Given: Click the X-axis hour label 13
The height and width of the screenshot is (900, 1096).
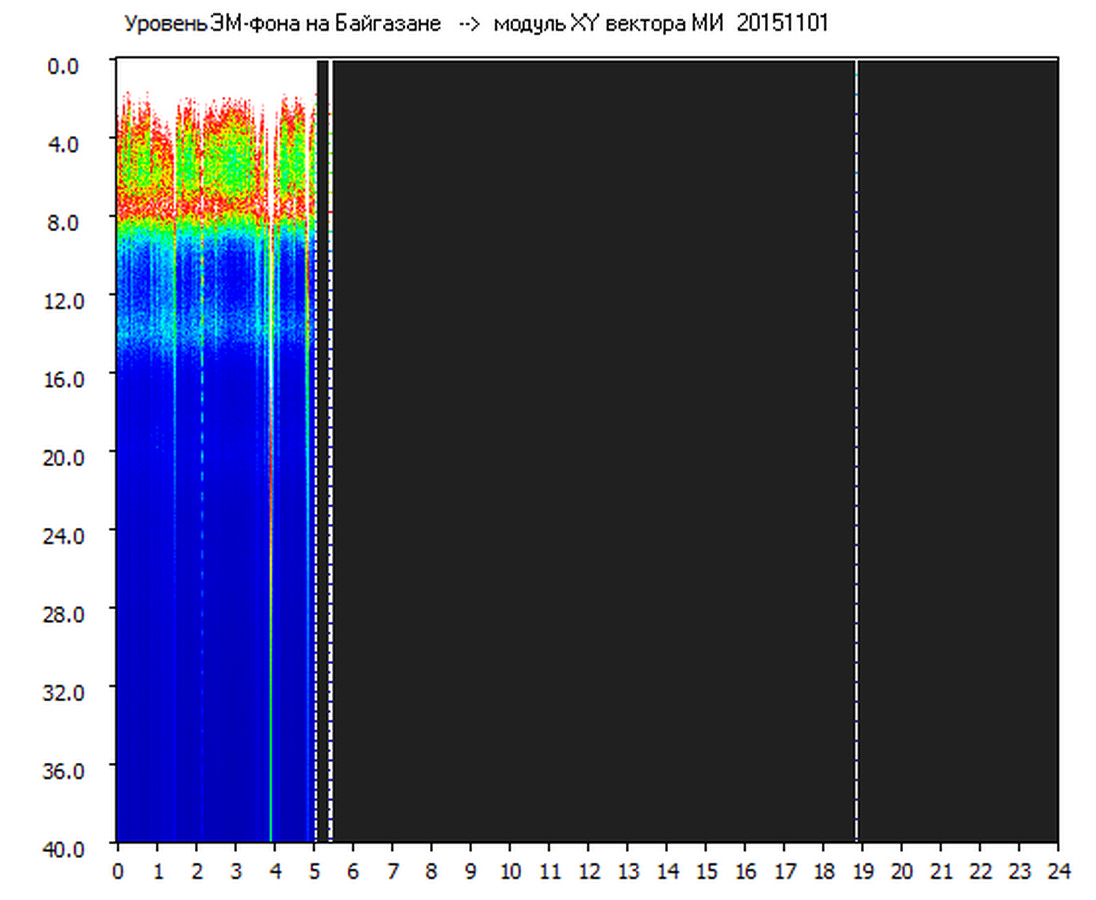Looking at the screenshot, I should pos(628,871).
